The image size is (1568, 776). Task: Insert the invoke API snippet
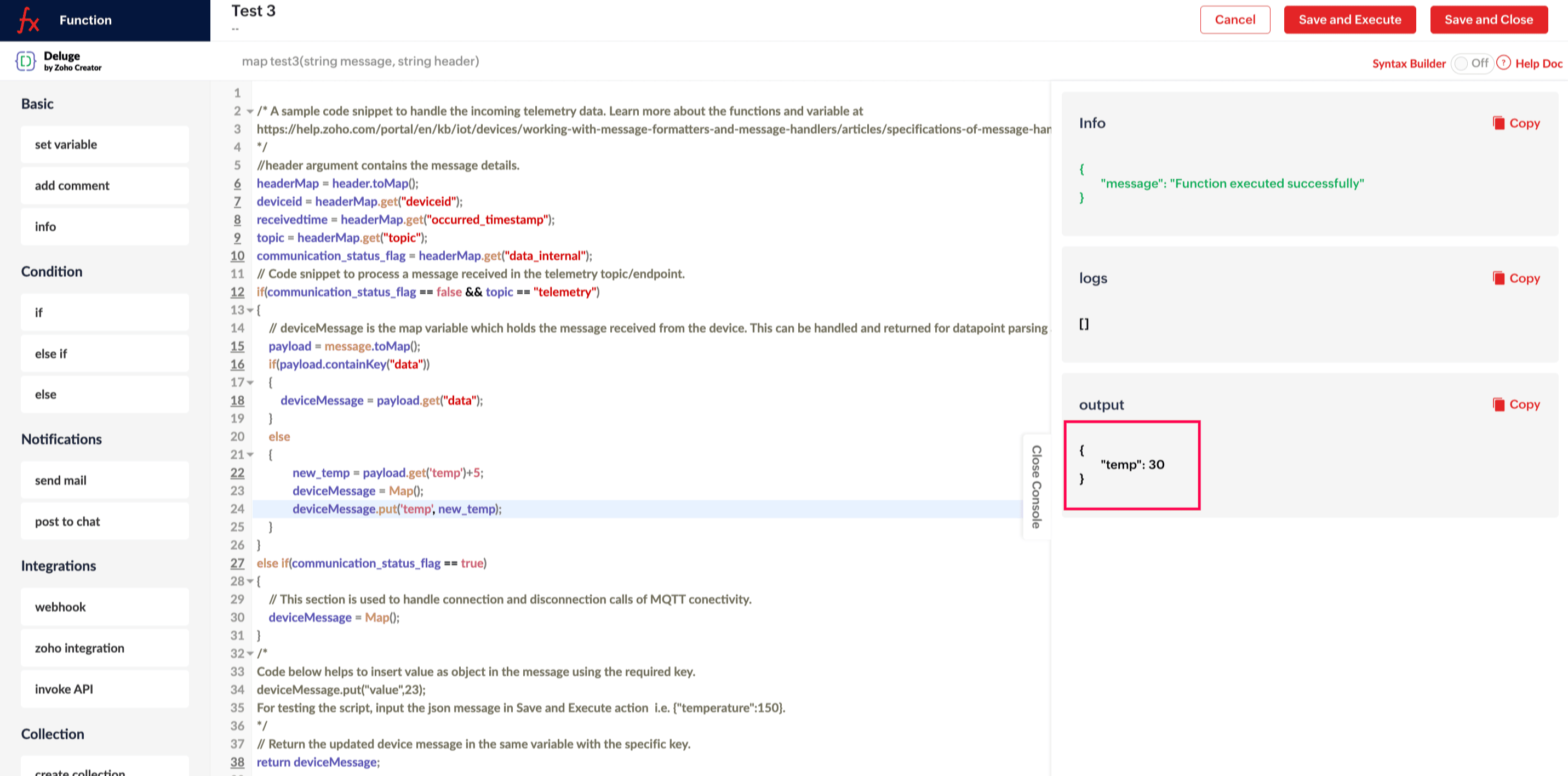click(x=105, y=689)
